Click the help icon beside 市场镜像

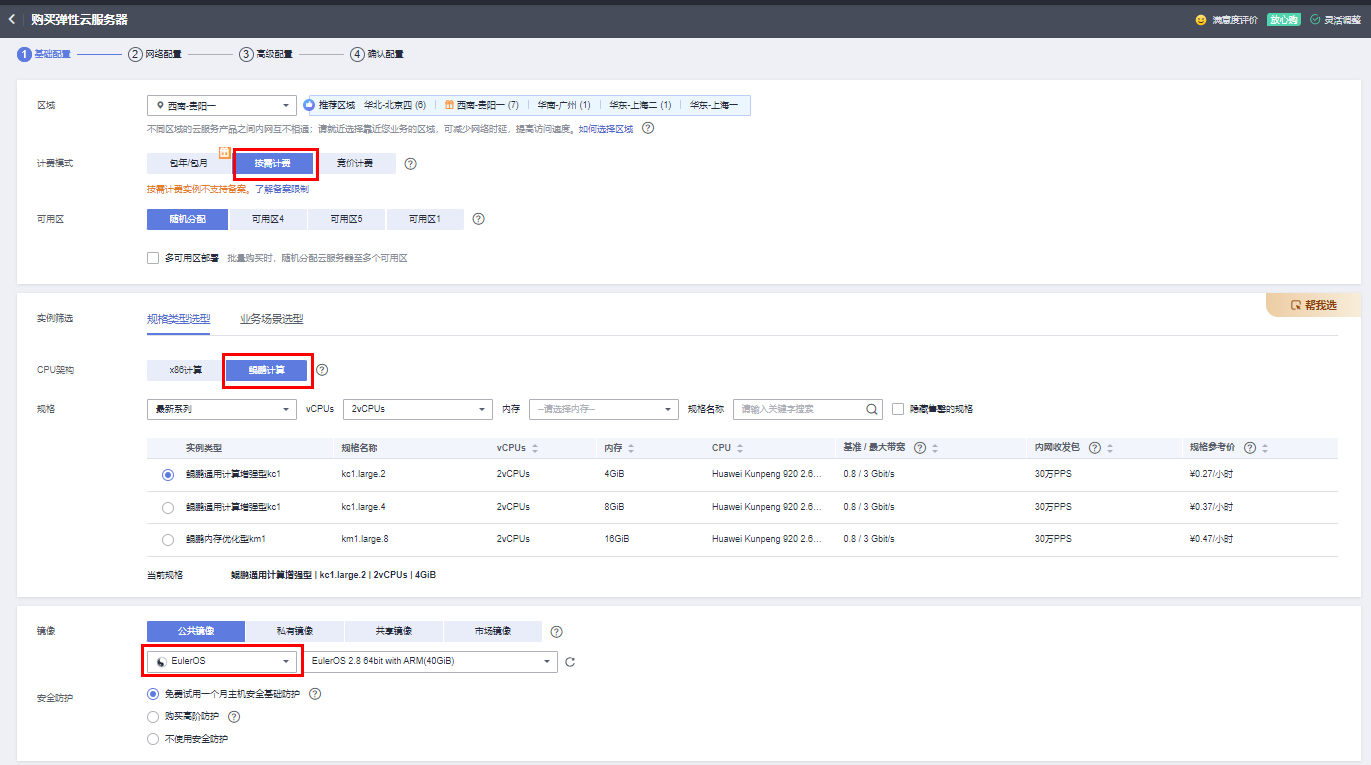coord(556,632)
